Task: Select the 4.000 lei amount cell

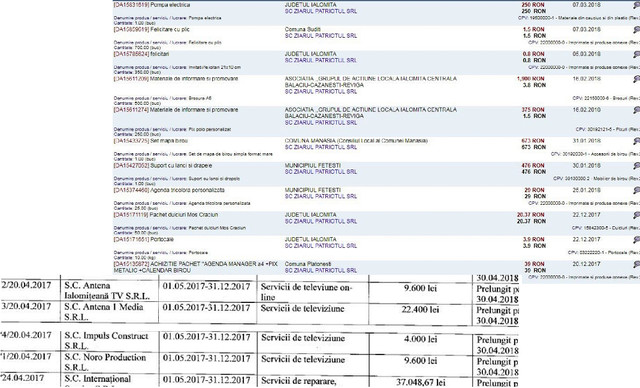Action: pos(420,339)
